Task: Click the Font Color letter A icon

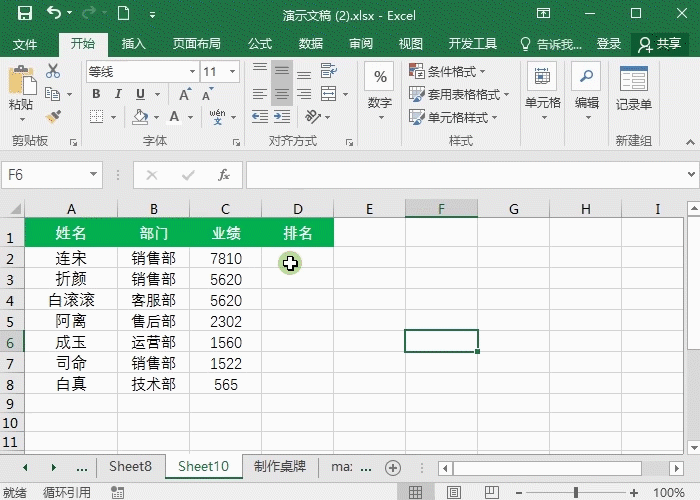Action: click(175, 117)
